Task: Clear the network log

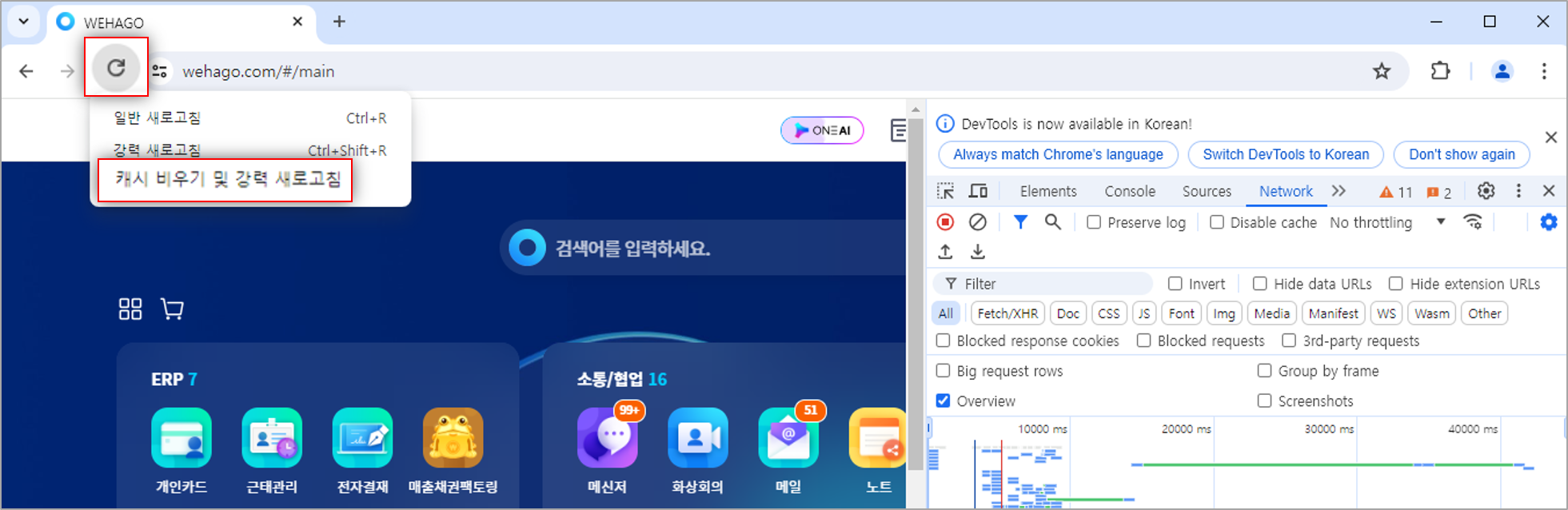Action: click(977, 222)
